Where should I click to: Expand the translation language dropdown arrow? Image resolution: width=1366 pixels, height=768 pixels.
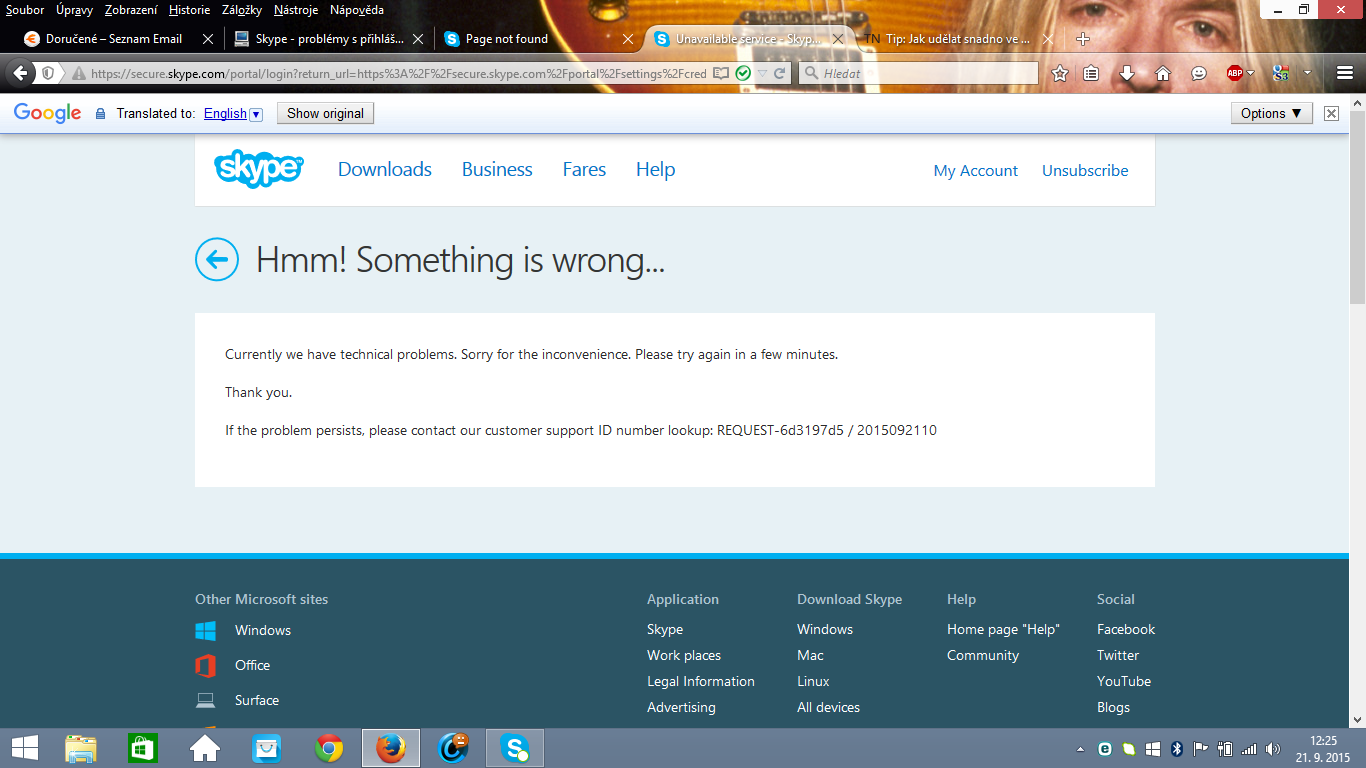coord(256,114)
